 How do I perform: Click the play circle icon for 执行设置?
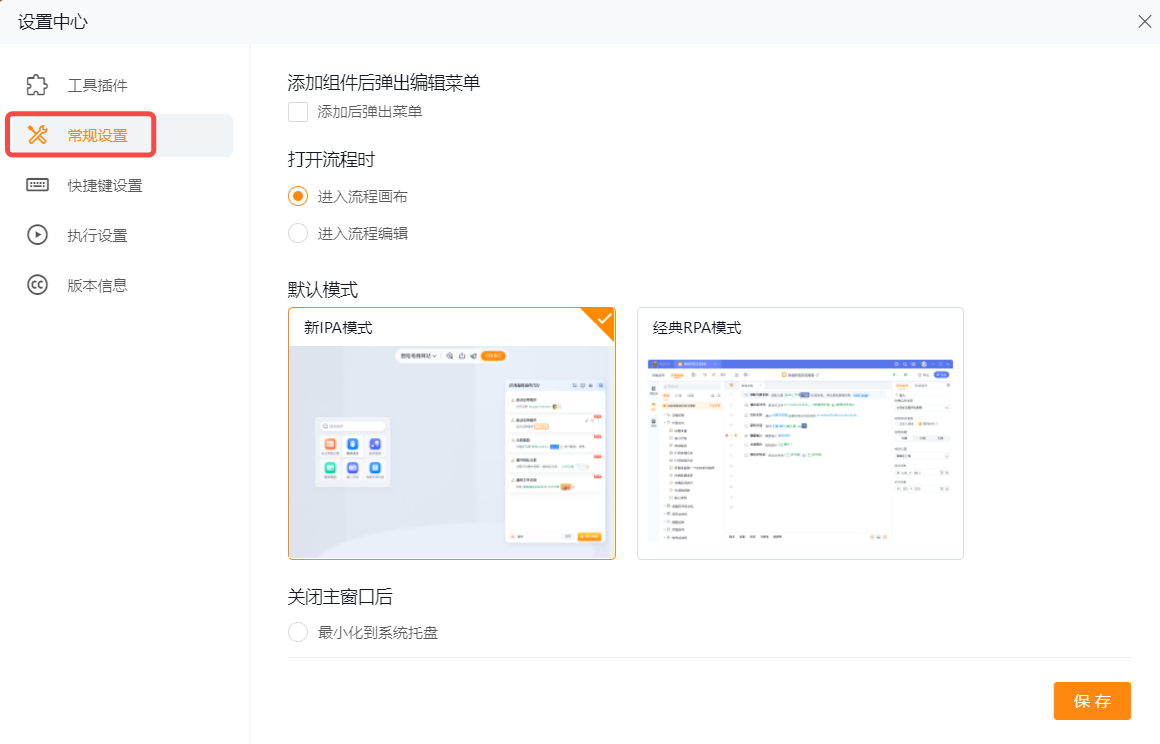coord(37,235)
